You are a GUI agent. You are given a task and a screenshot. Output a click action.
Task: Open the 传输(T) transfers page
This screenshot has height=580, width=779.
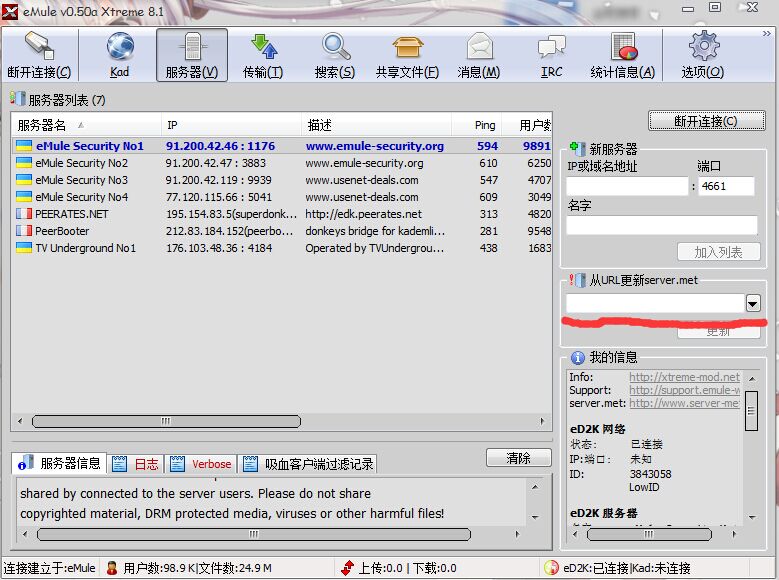point(263,55)
